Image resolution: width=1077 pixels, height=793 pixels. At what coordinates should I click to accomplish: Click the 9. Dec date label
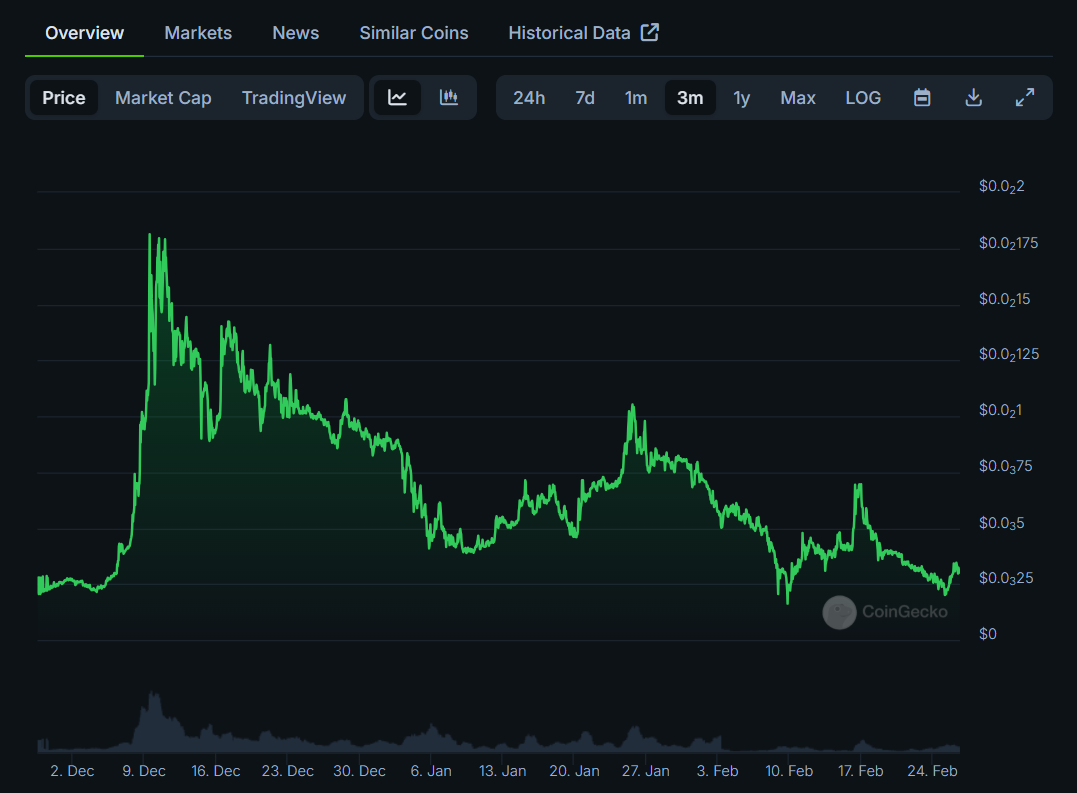[144, 771]
